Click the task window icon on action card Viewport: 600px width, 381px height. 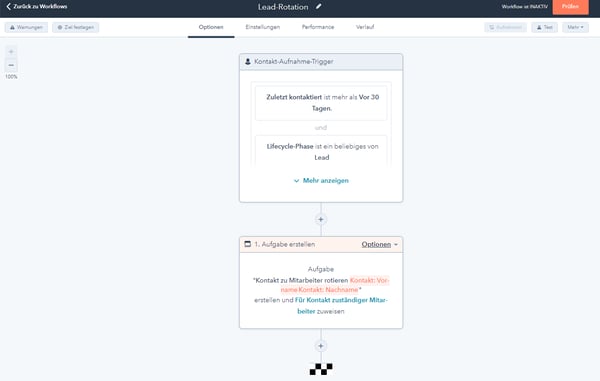point(248,244)
